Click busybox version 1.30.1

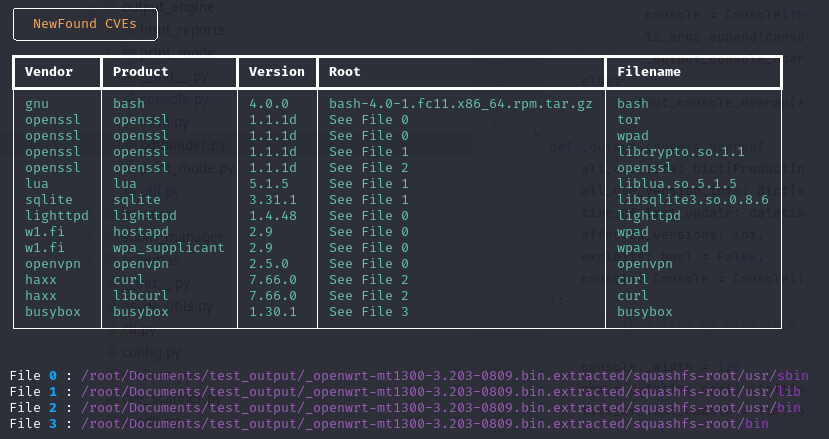[x=273, y=312]
